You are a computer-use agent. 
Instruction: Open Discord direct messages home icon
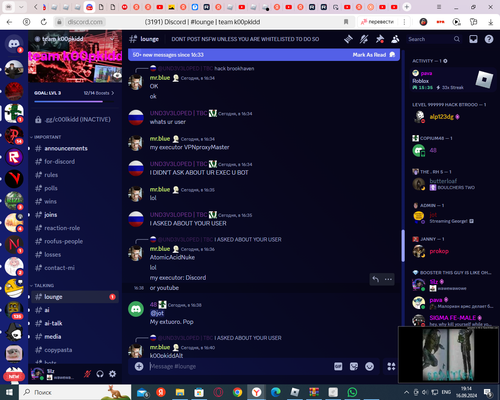(14, 44)
